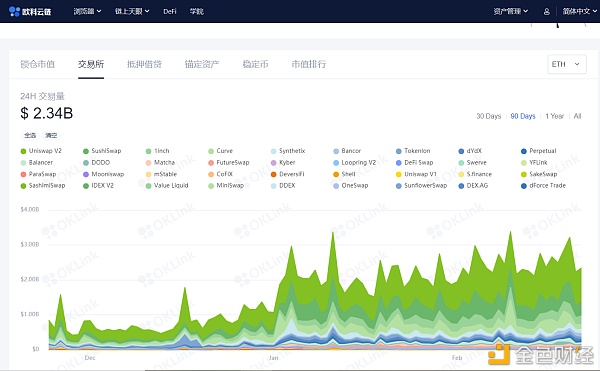Open the 简体中文 language dropdown
600x371 pixels.
[x=579, y=11]
